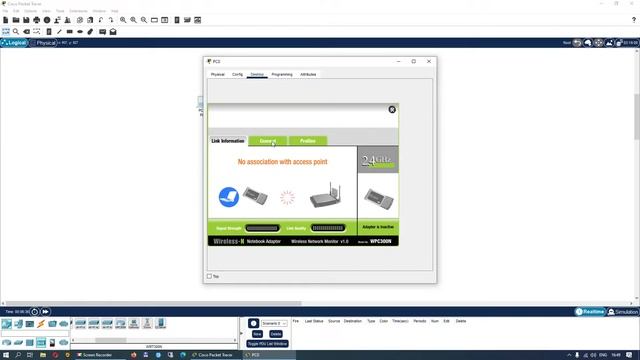Select the Link Information tab

tap(228, 141)
